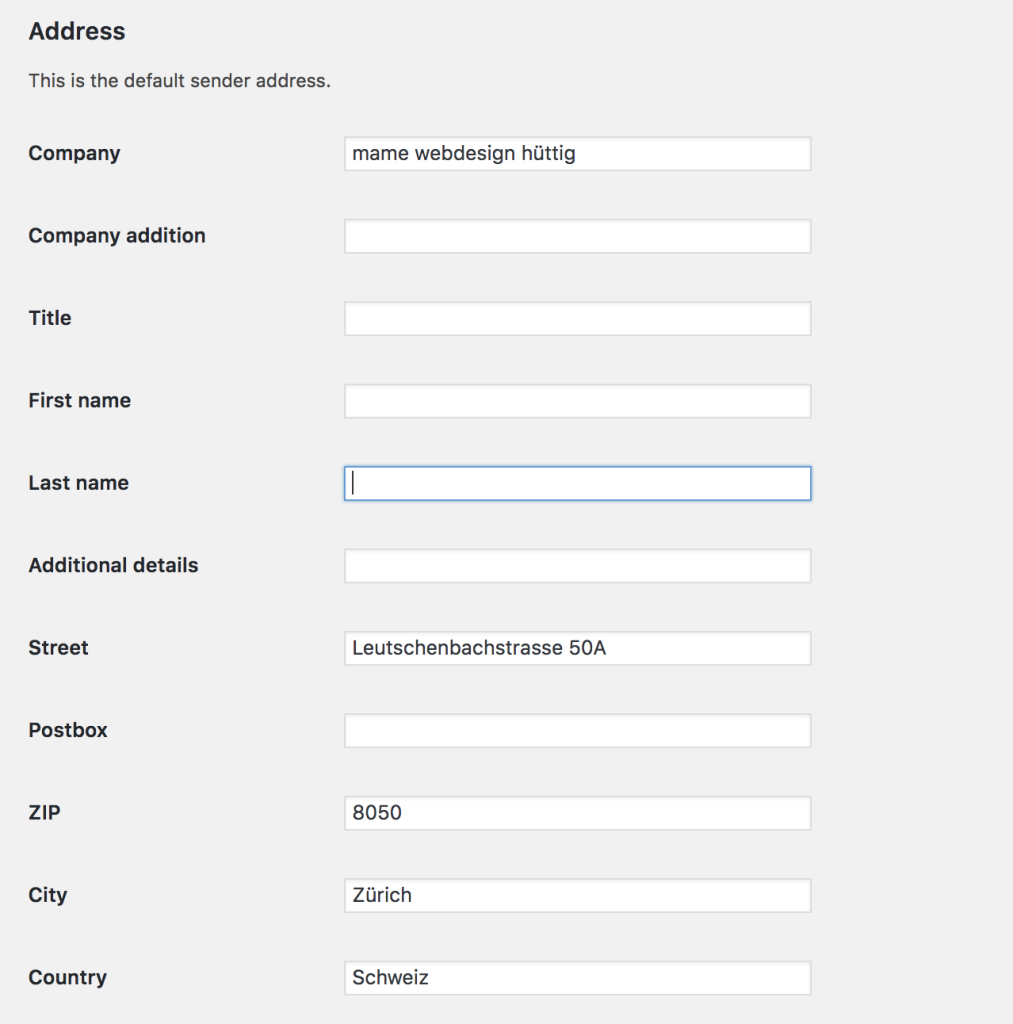Viewport: 1013px width, 1024px height.
Task: Click the Last name label
Action: point(78,483)
